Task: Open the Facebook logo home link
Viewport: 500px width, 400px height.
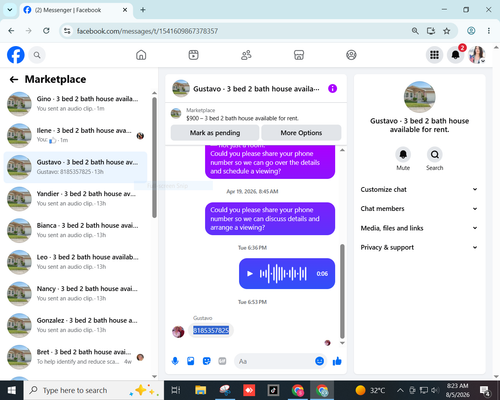Action: 16,55
